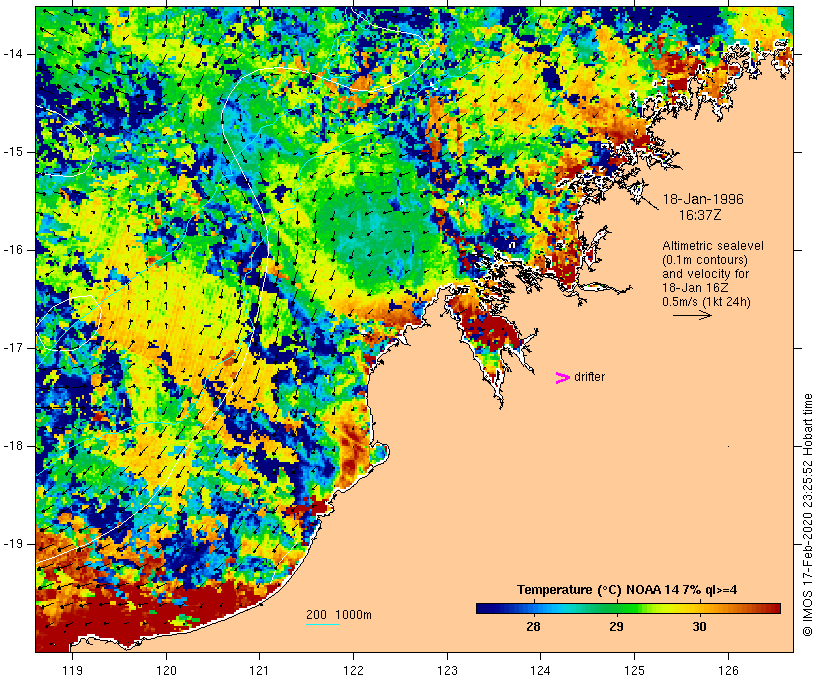Click the -19 latitude axis label
Viewport: 820px width, 680px height.
pos(13,544)
